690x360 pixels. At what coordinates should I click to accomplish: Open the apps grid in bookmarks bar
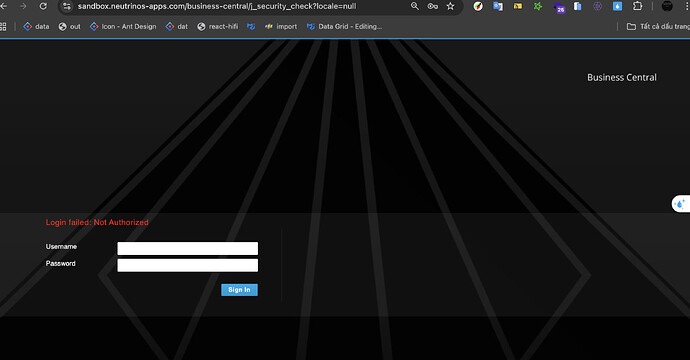coord(3,27)
